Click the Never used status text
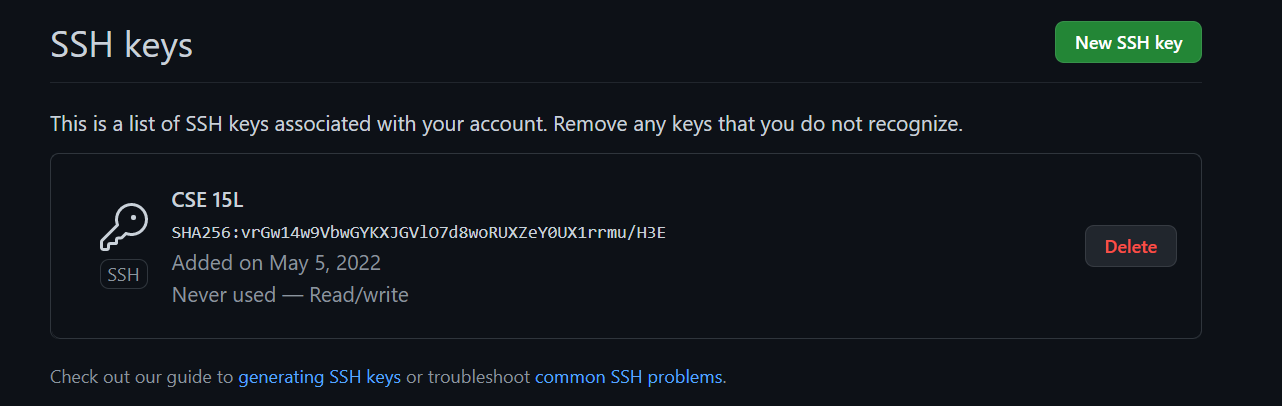 tap(224, 294)
